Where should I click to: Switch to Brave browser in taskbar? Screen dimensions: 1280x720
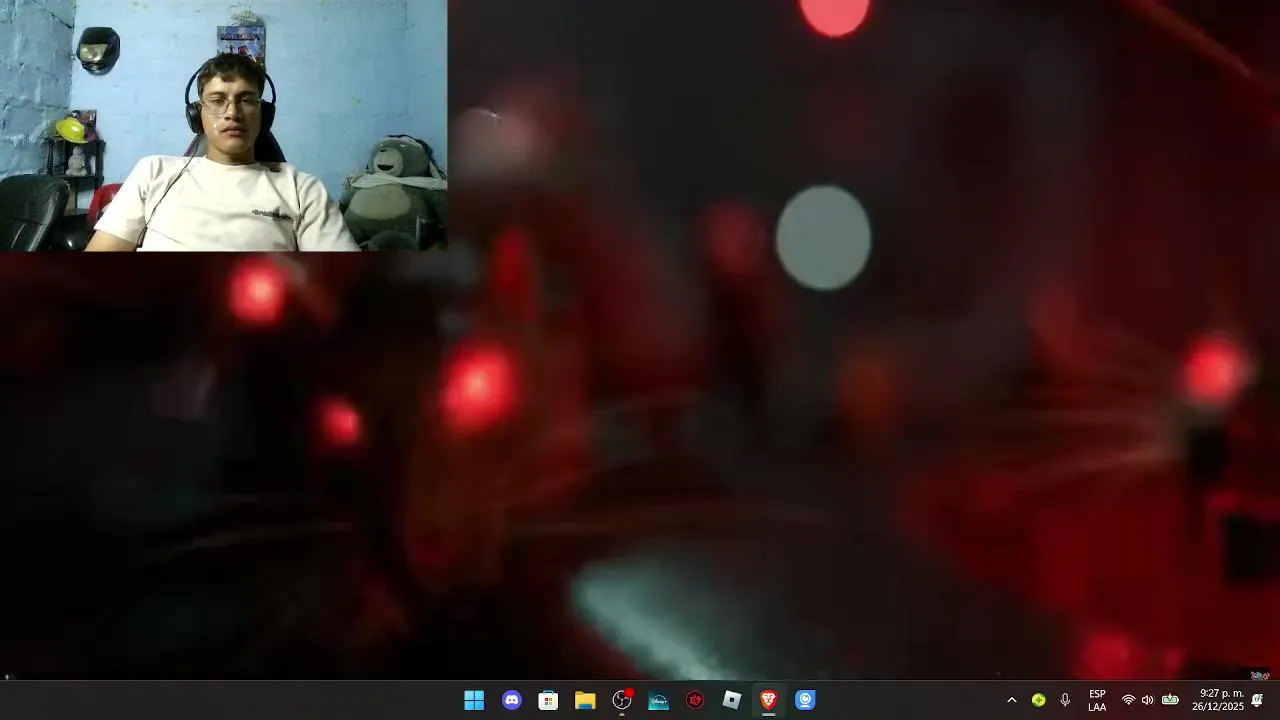pyautogui.click(x=768, y=700)
